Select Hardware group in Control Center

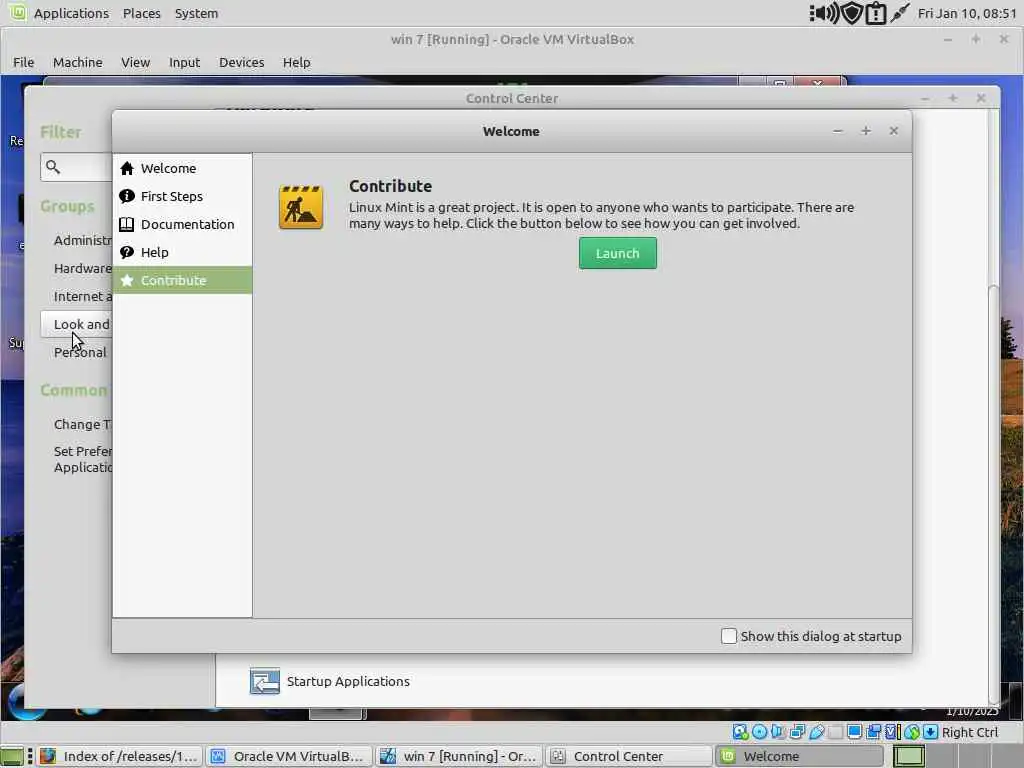pos(82,268)
